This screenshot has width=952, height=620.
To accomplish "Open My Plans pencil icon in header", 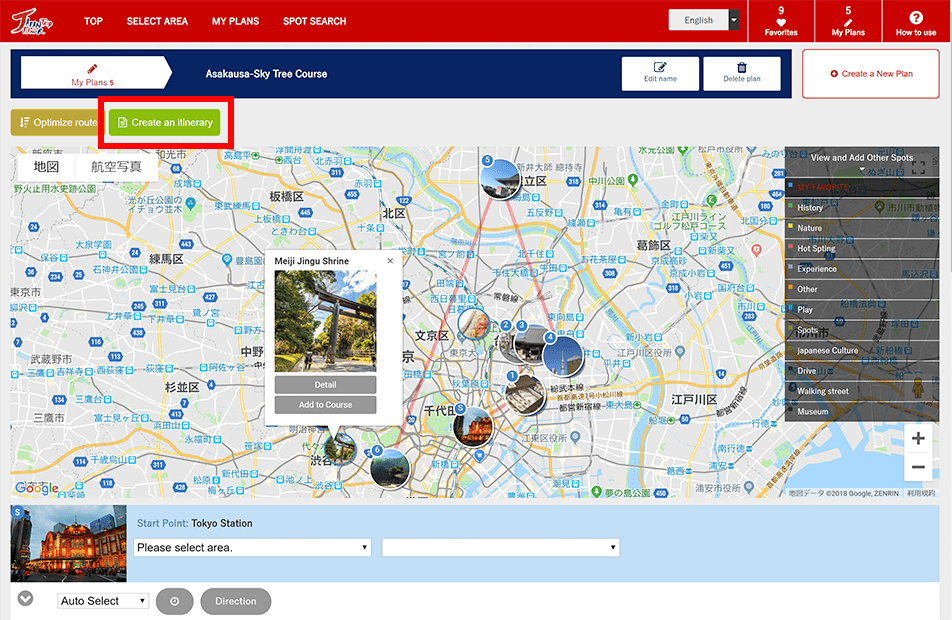I will [x=848, y=22].
